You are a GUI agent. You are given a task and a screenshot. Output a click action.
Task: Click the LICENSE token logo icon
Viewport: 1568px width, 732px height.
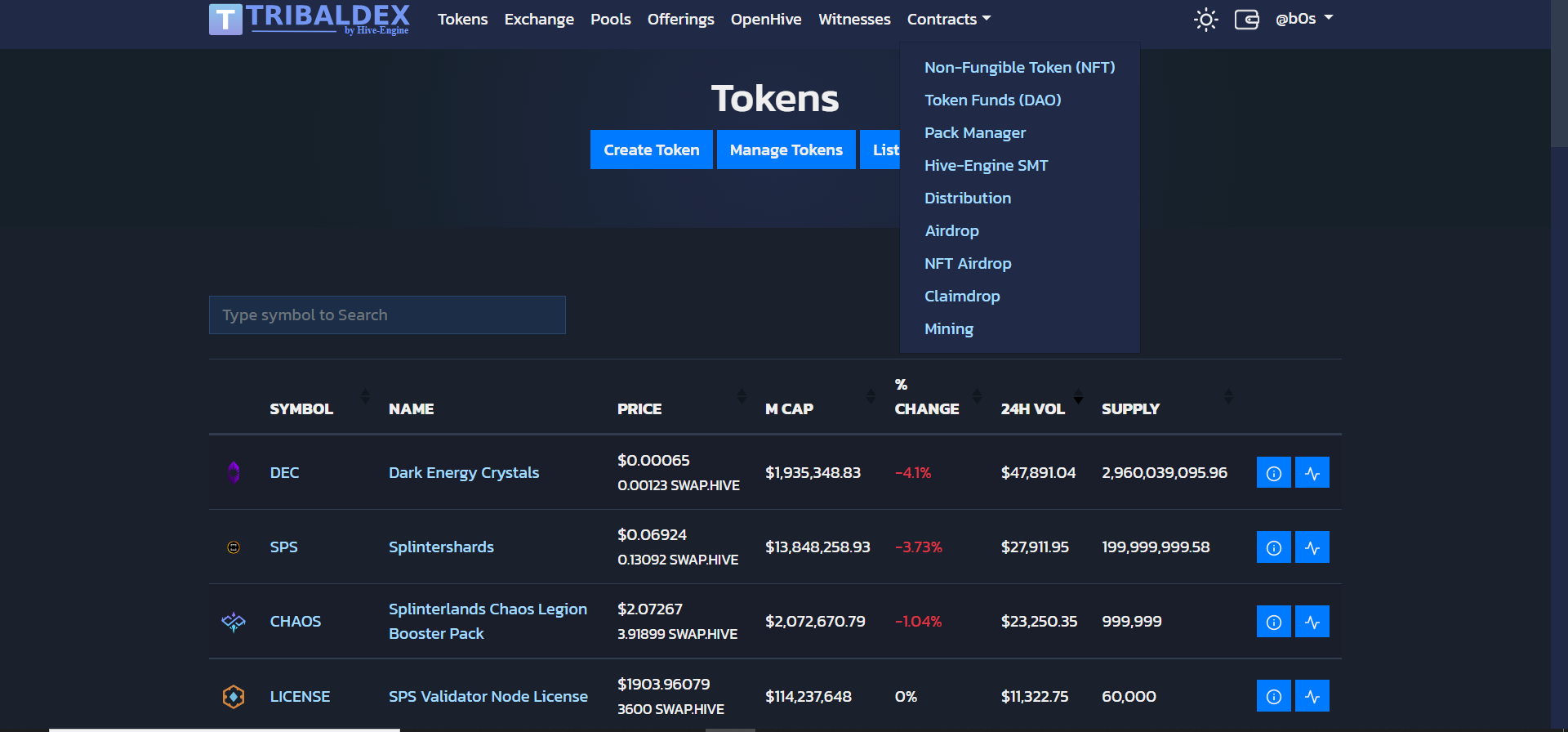click(234, 696)
